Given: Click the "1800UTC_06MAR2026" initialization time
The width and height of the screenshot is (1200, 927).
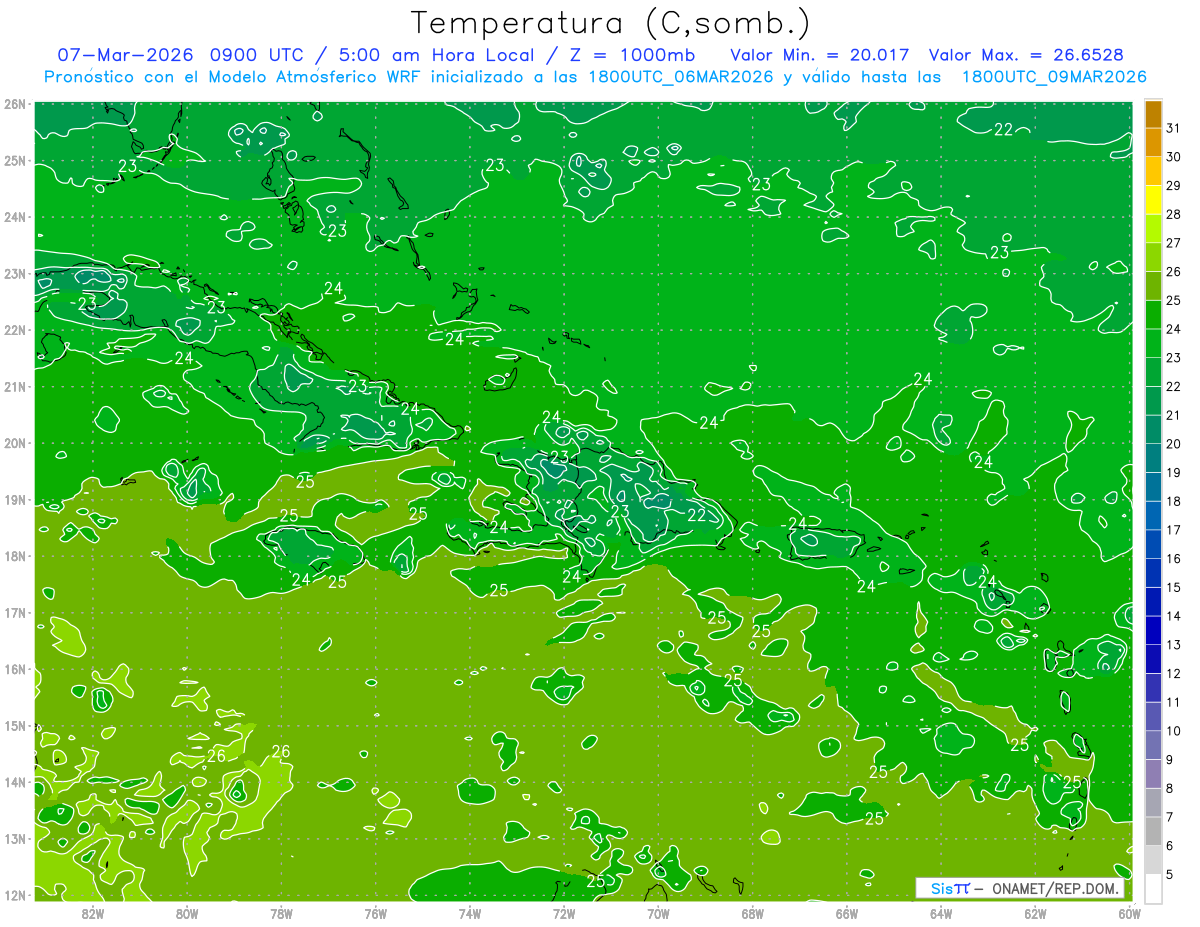Looking at the screenshot, I should (x=680, y=77).
